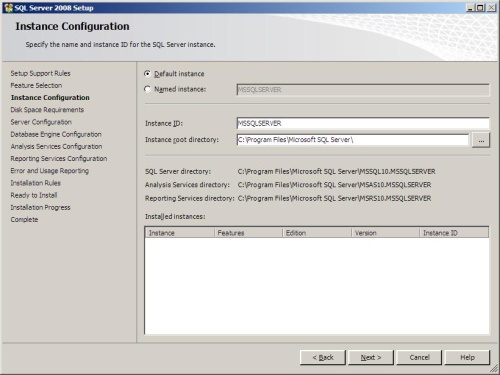Cancel the setup wizard
The image size is (500, 375).
coord(419,358)
